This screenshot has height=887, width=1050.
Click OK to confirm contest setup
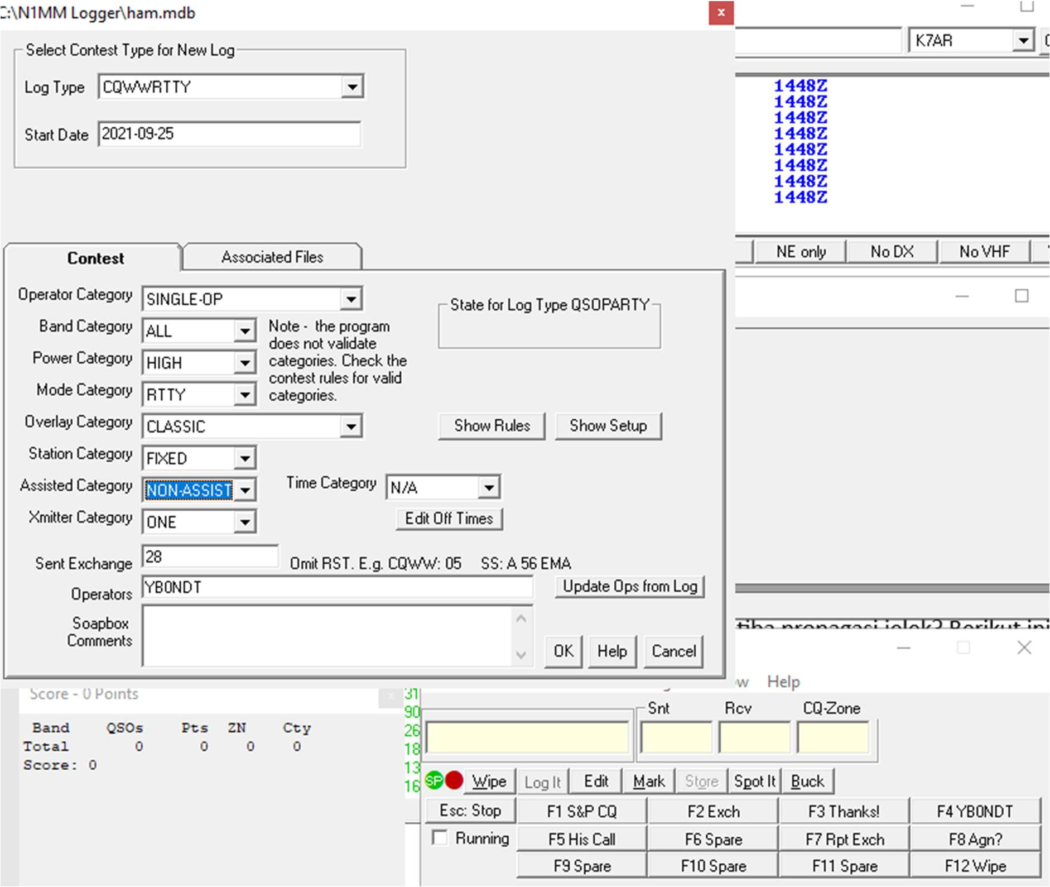(563, 651)
